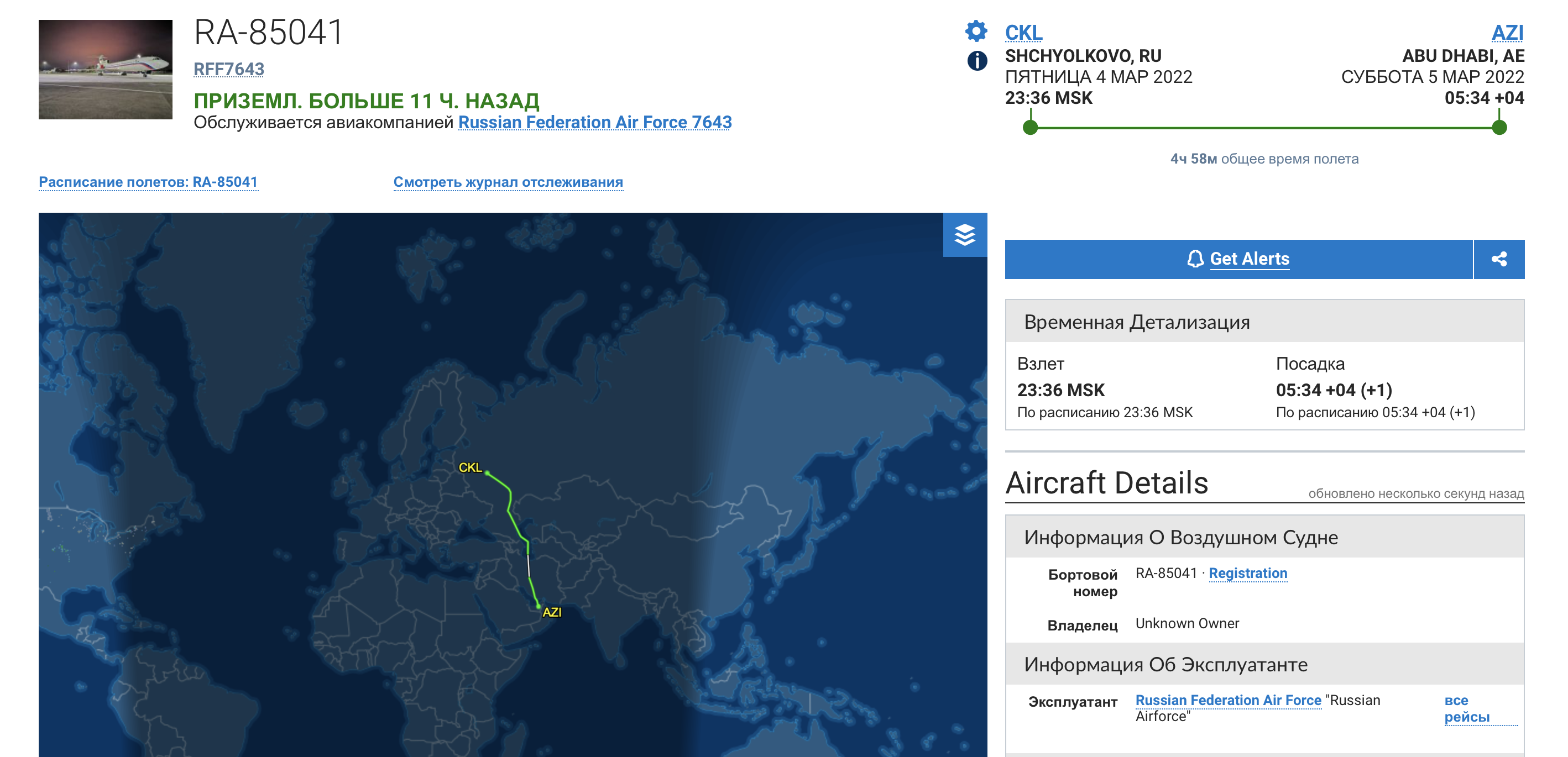The height and width of the screenshot is (757, 1568).
Task: Open the RA-85041 aircraft photo thumbnail
Action: coord(105,70)
